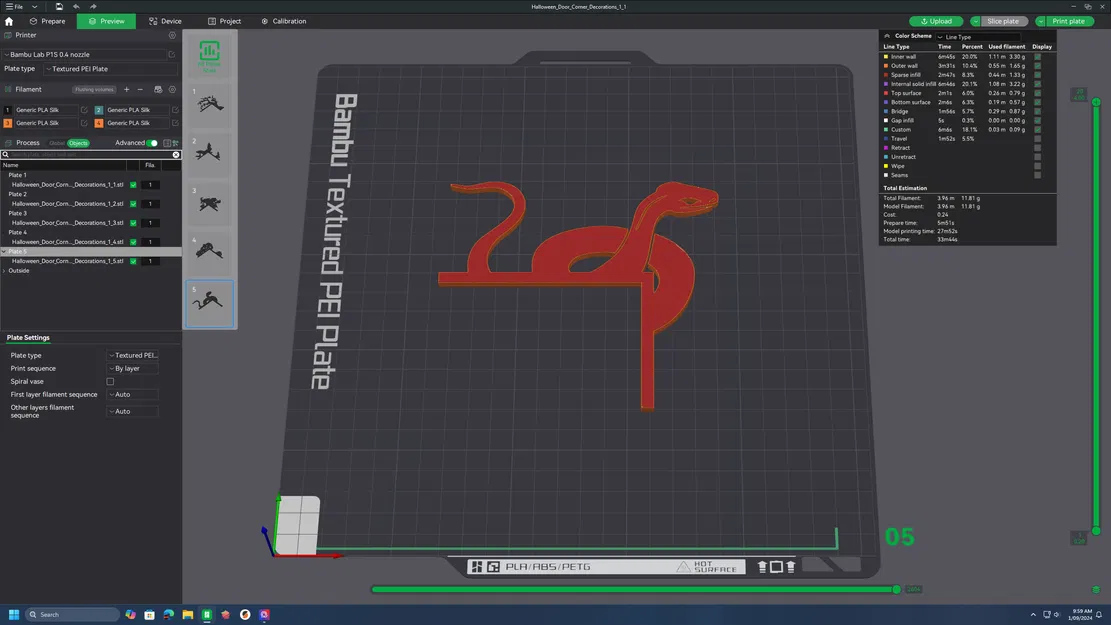The height and width of the screenshot is (625, 1111).
Task: Click the horizontal move slider handle
Action: coord(896,589)
